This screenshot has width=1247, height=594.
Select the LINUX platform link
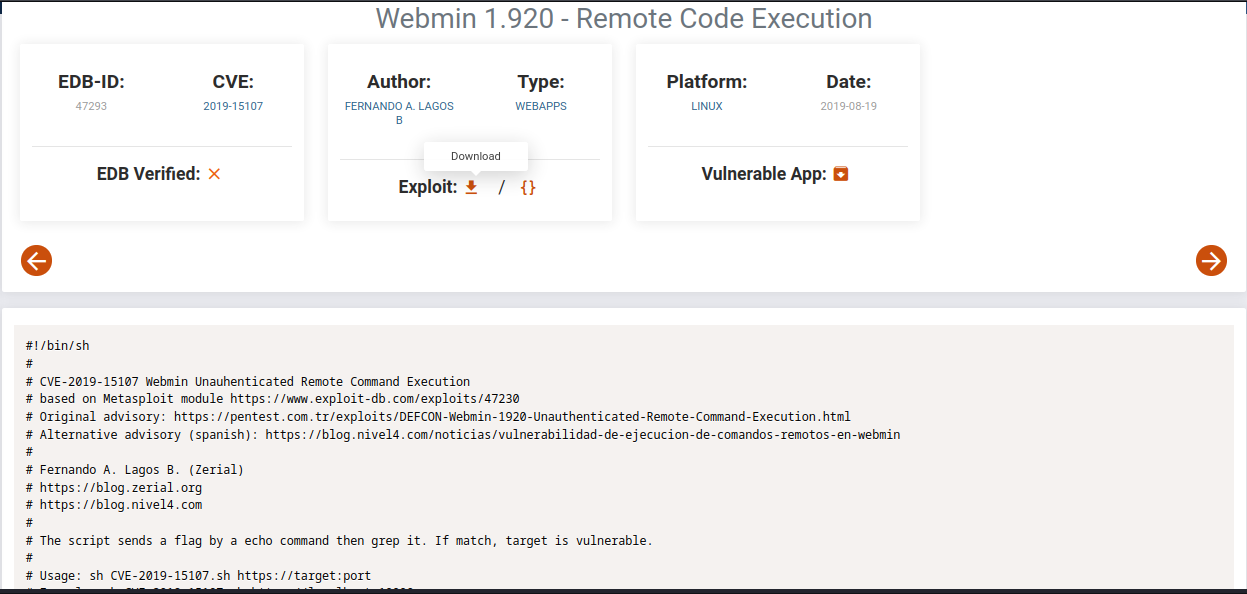(707, 106)
